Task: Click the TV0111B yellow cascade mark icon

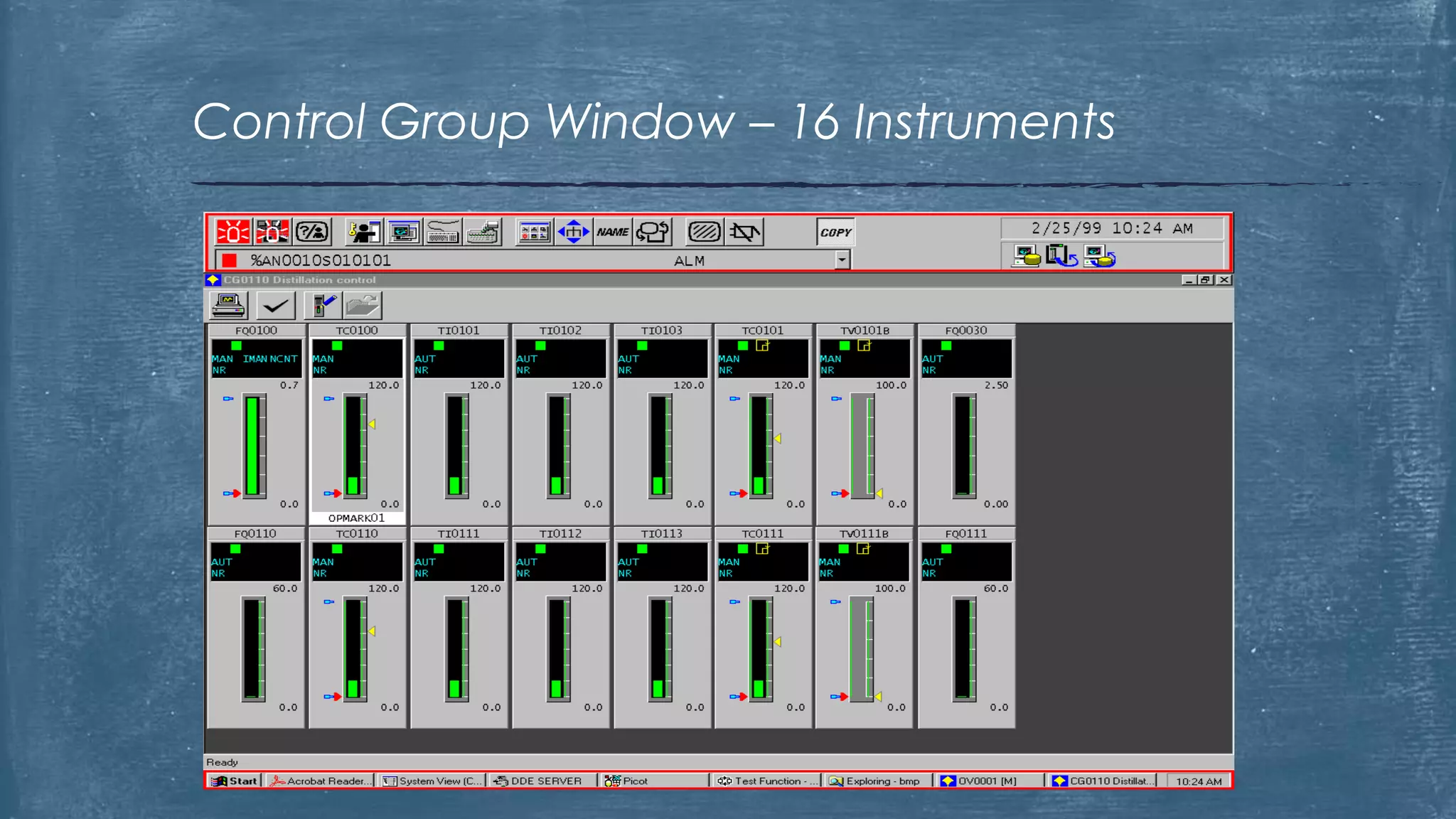Action: 864,549
